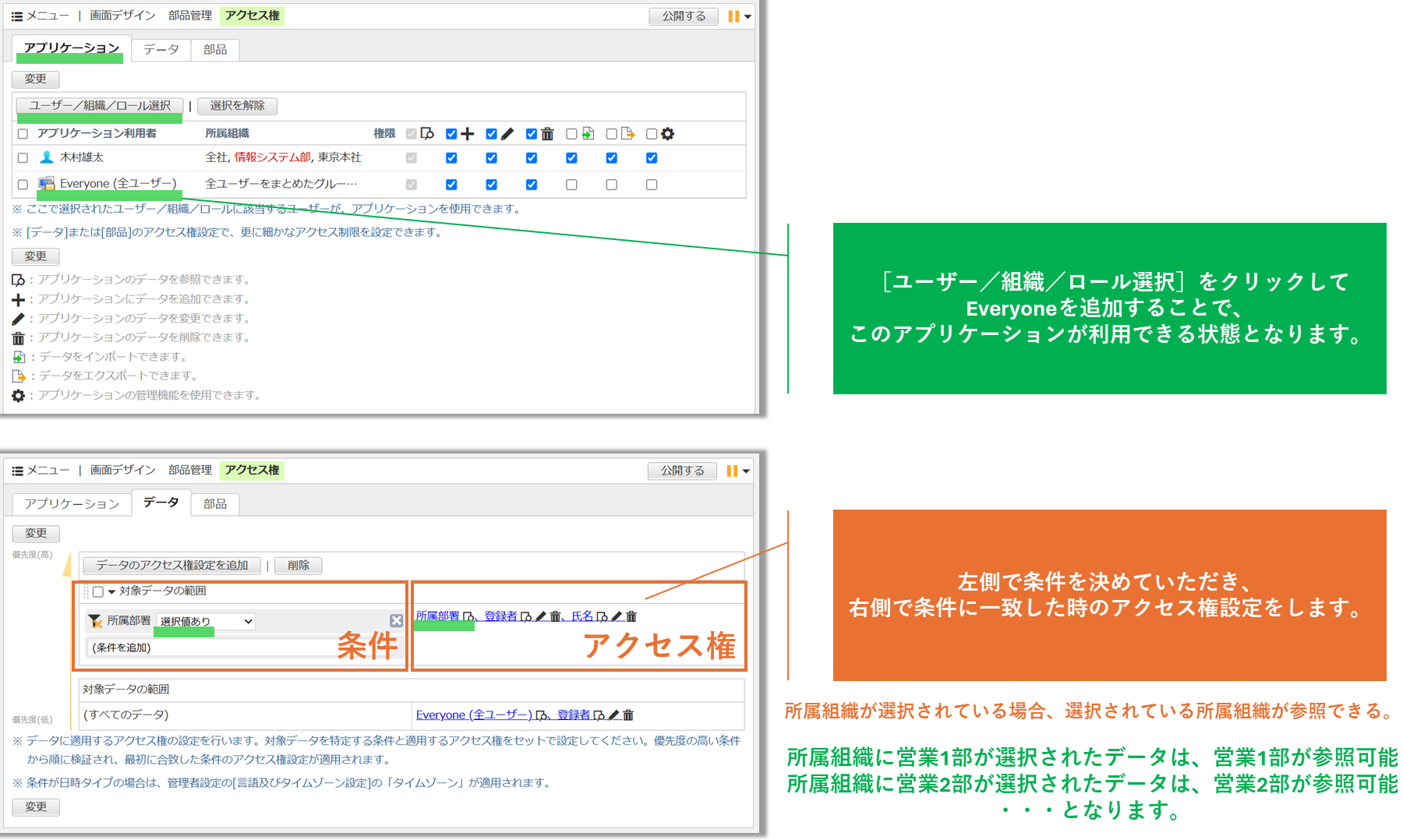Click the group icon beside Everyone (全ユーザー) in the user table

[x=47, y=184]
